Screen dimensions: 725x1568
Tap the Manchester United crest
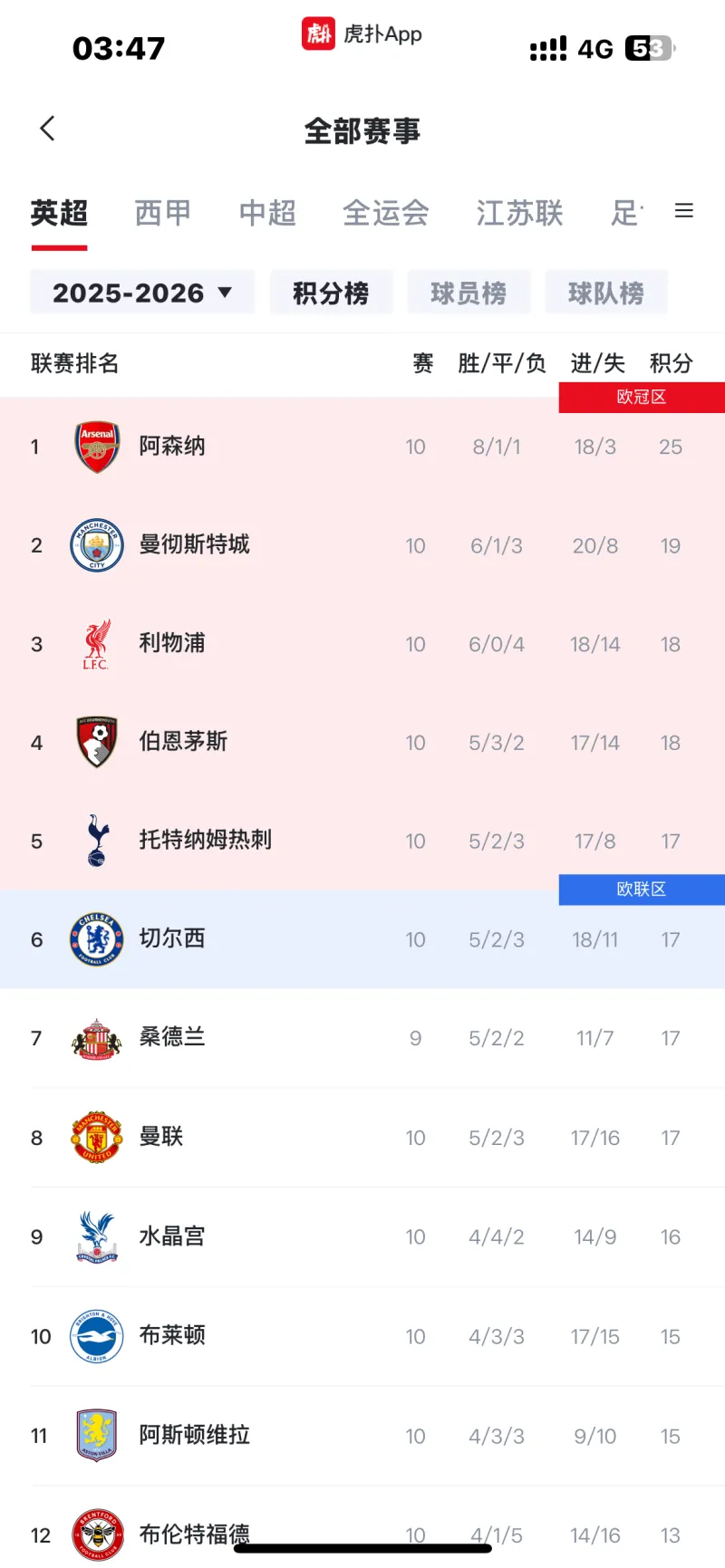point(97,1138)
